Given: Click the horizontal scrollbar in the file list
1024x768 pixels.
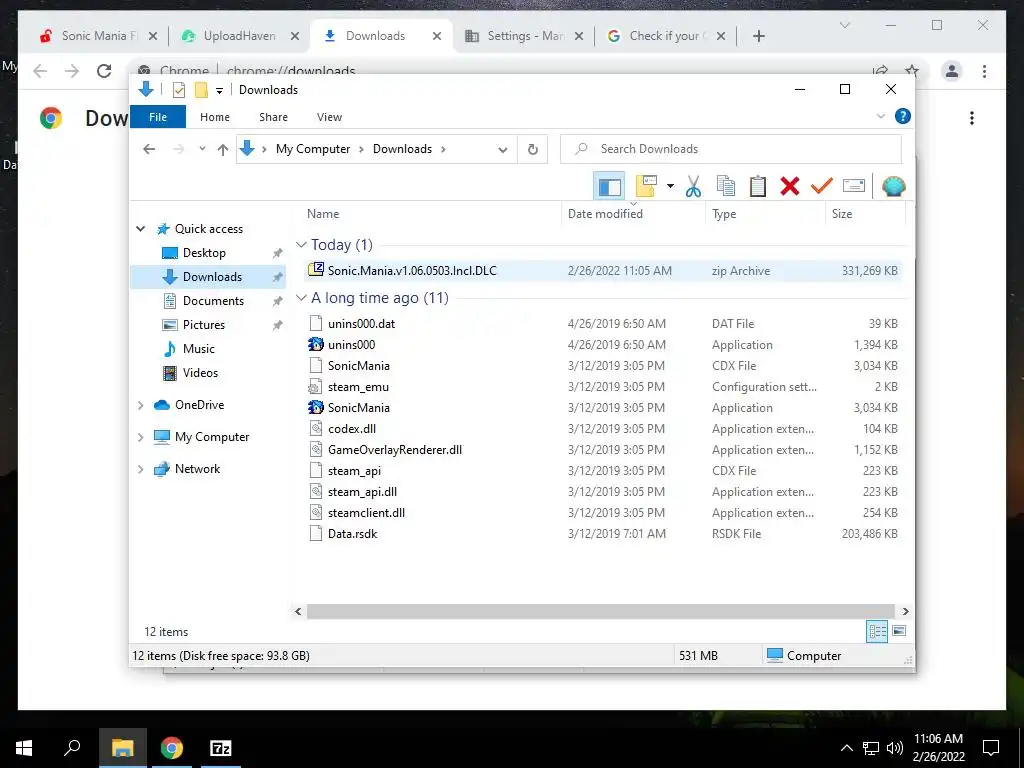Looking at the screenshot, I should (600, 611).
